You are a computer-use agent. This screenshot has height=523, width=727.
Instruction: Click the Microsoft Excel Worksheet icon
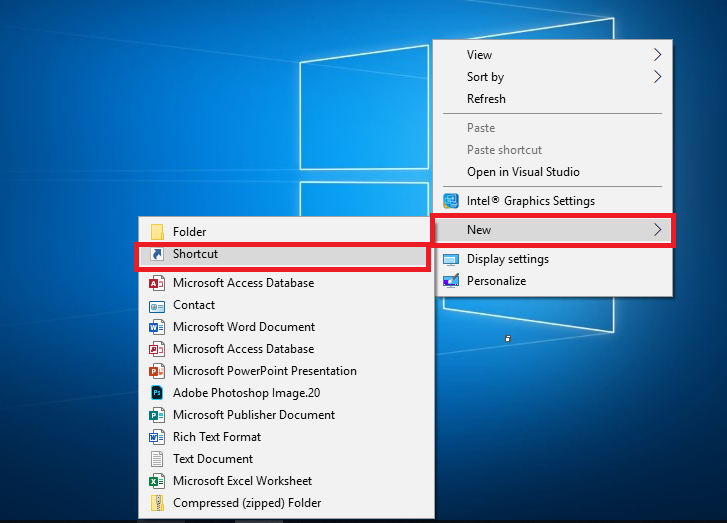tap(157, 481)
